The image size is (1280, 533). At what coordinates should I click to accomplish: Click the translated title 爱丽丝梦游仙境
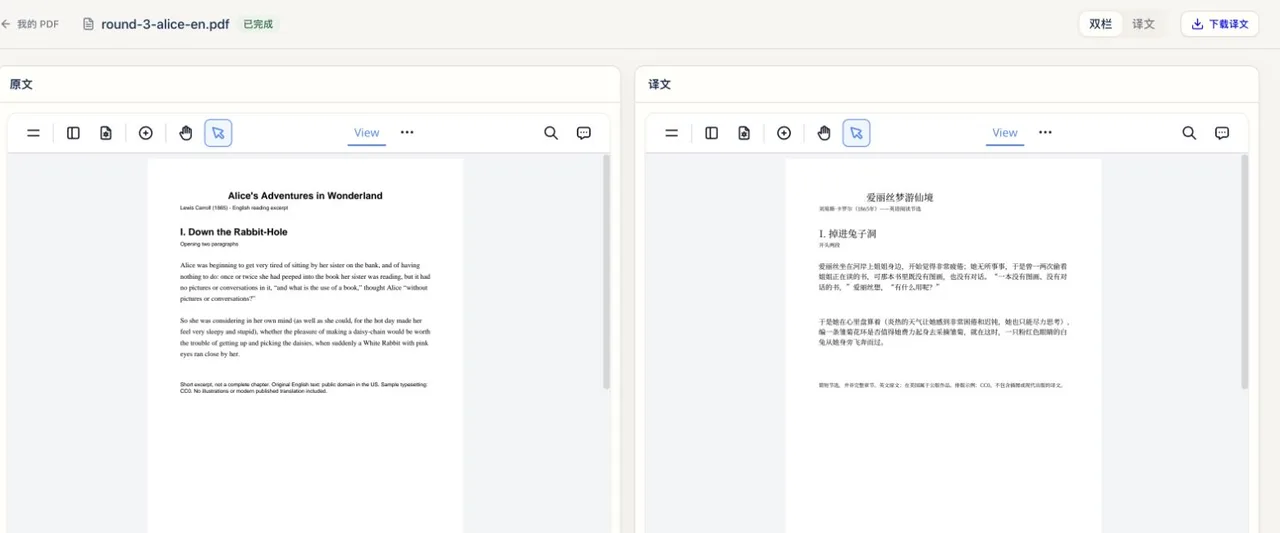[x=900, y=198]
